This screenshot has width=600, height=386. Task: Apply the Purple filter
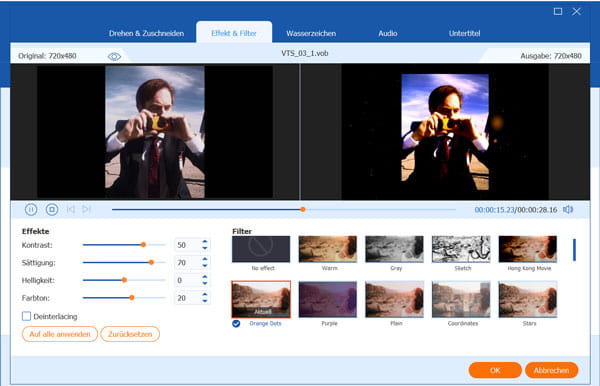click(328, 299)
